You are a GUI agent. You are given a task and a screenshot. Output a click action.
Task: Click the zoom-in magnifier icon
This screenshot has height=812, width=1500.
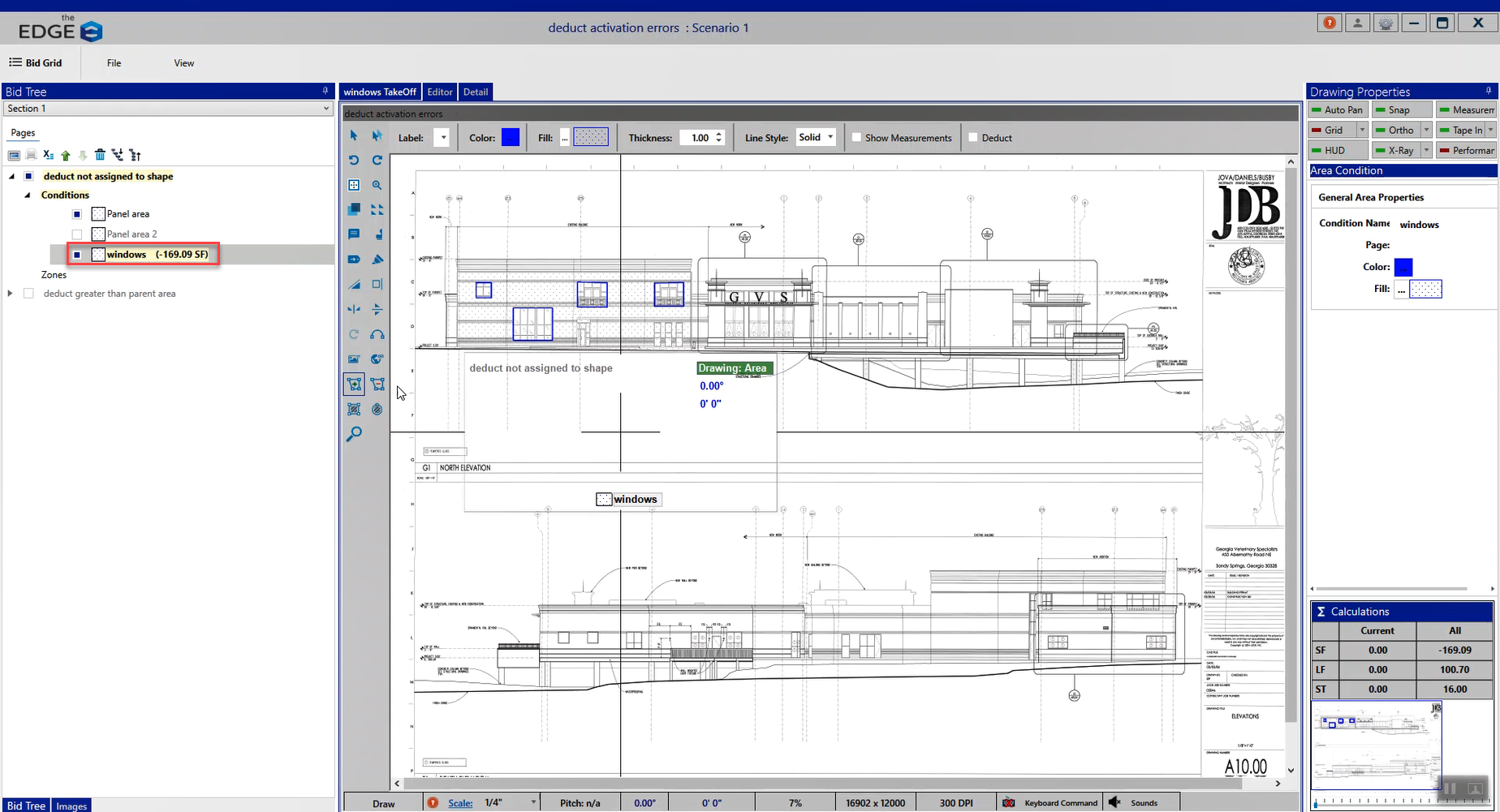377,185
